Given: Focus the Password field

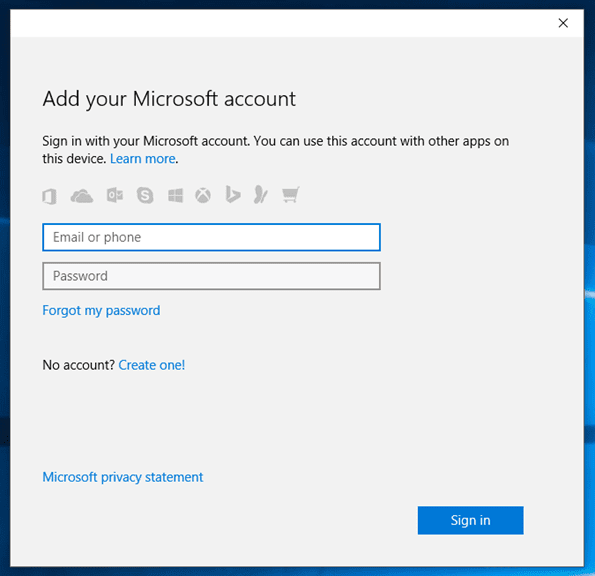Looking at the screenshot, I should coord(211,276).
